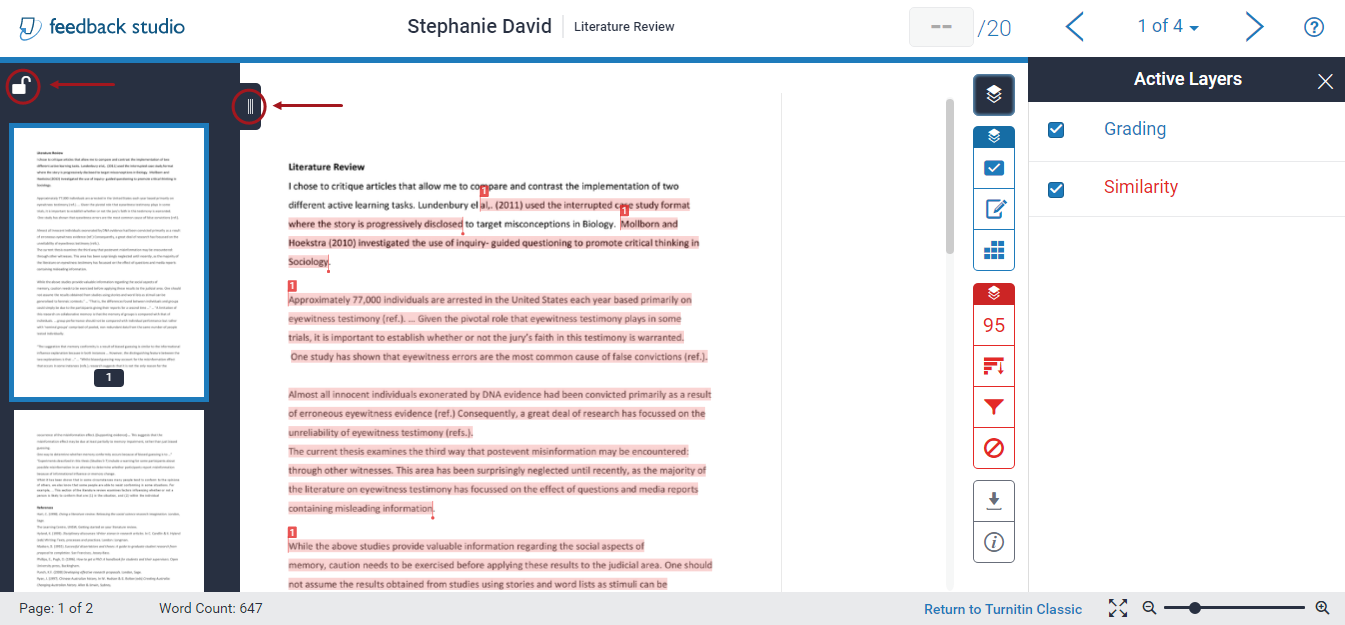Click the feedback studio logo
The width and height of the screenshot is (1345, 625).
101,27
